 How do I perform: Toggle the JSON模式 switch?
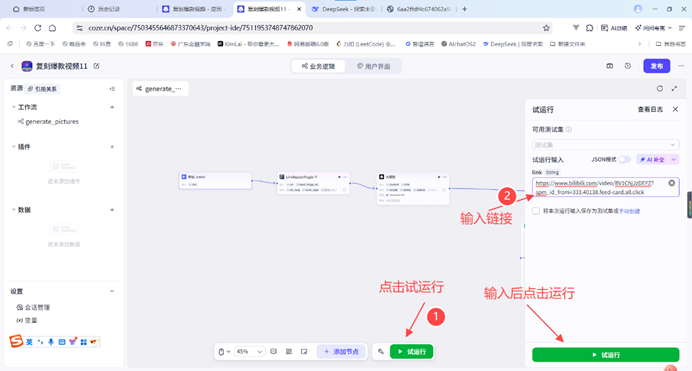point(624,159)
